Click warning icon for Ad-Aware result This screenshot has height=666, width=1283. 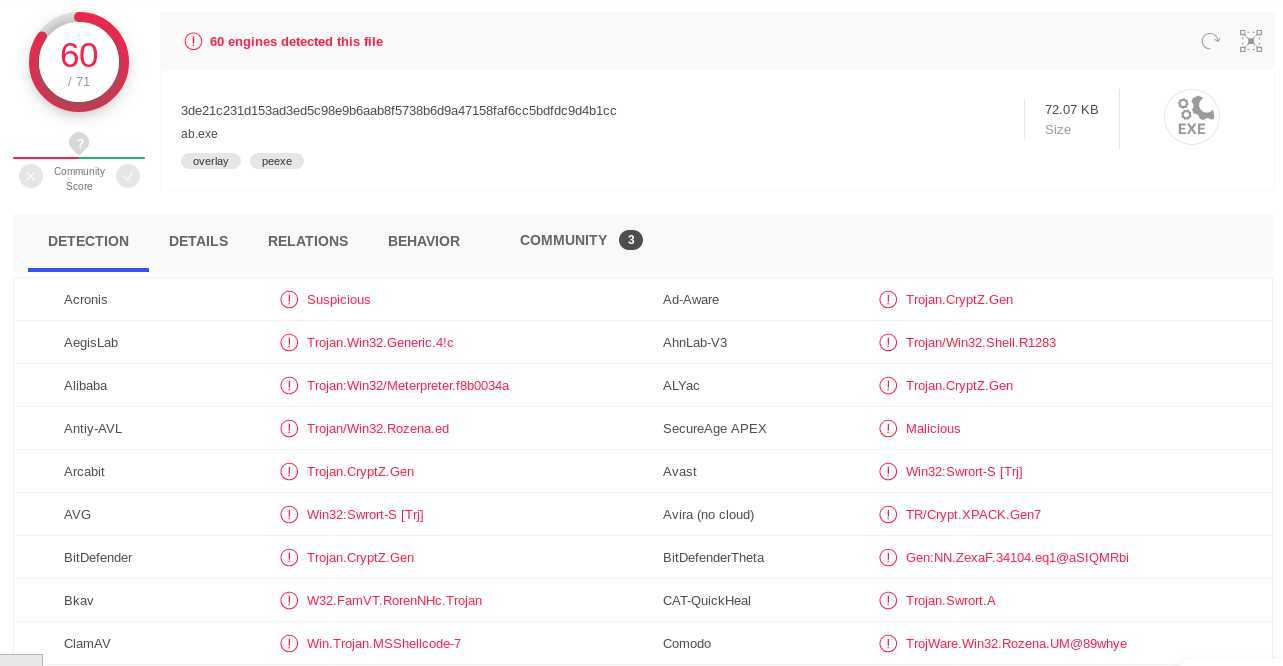(888, 300)
